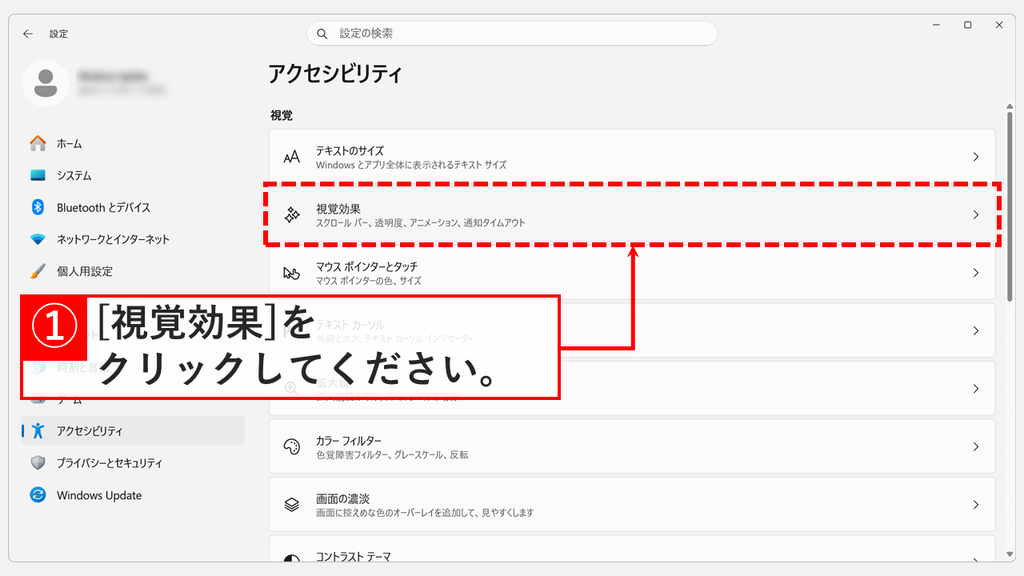1024x576 pixels.
Task: Click the 視覚 section label
Action: [281, 116]
